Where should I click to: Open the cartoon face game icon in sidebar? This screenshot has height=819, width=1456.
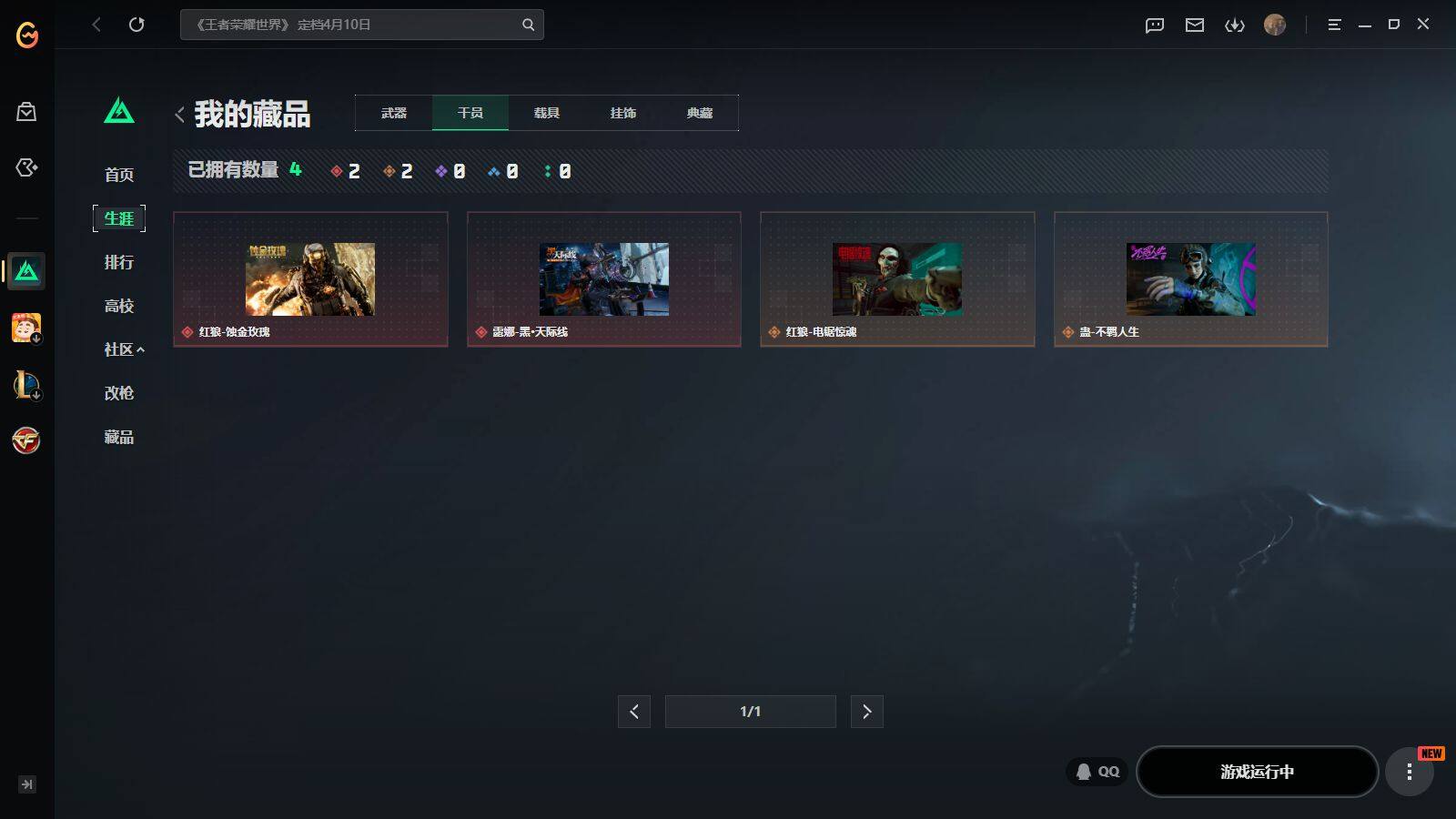(26, 328)
